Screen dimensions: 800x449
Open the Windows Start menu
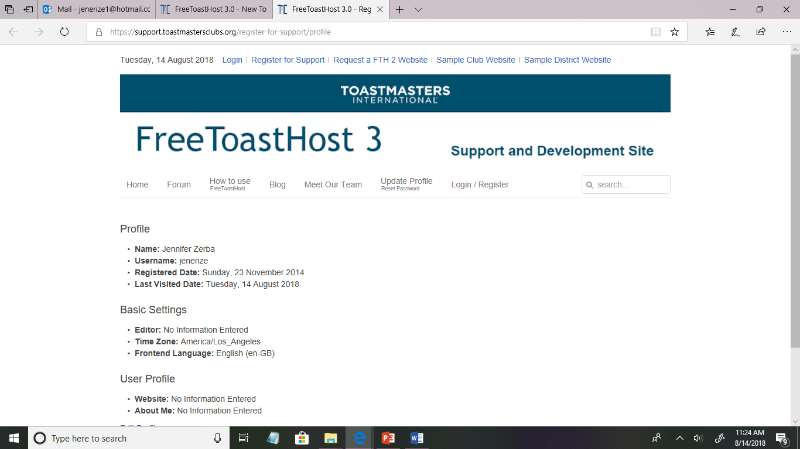(14, 438)
